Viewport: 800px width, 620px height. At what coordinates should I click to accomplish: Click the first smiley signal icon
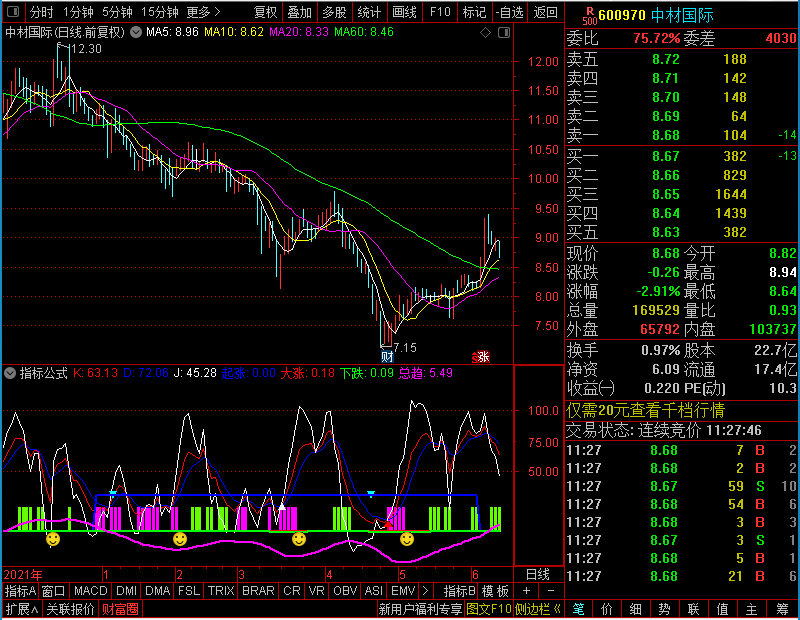click(x=53, y=539)
